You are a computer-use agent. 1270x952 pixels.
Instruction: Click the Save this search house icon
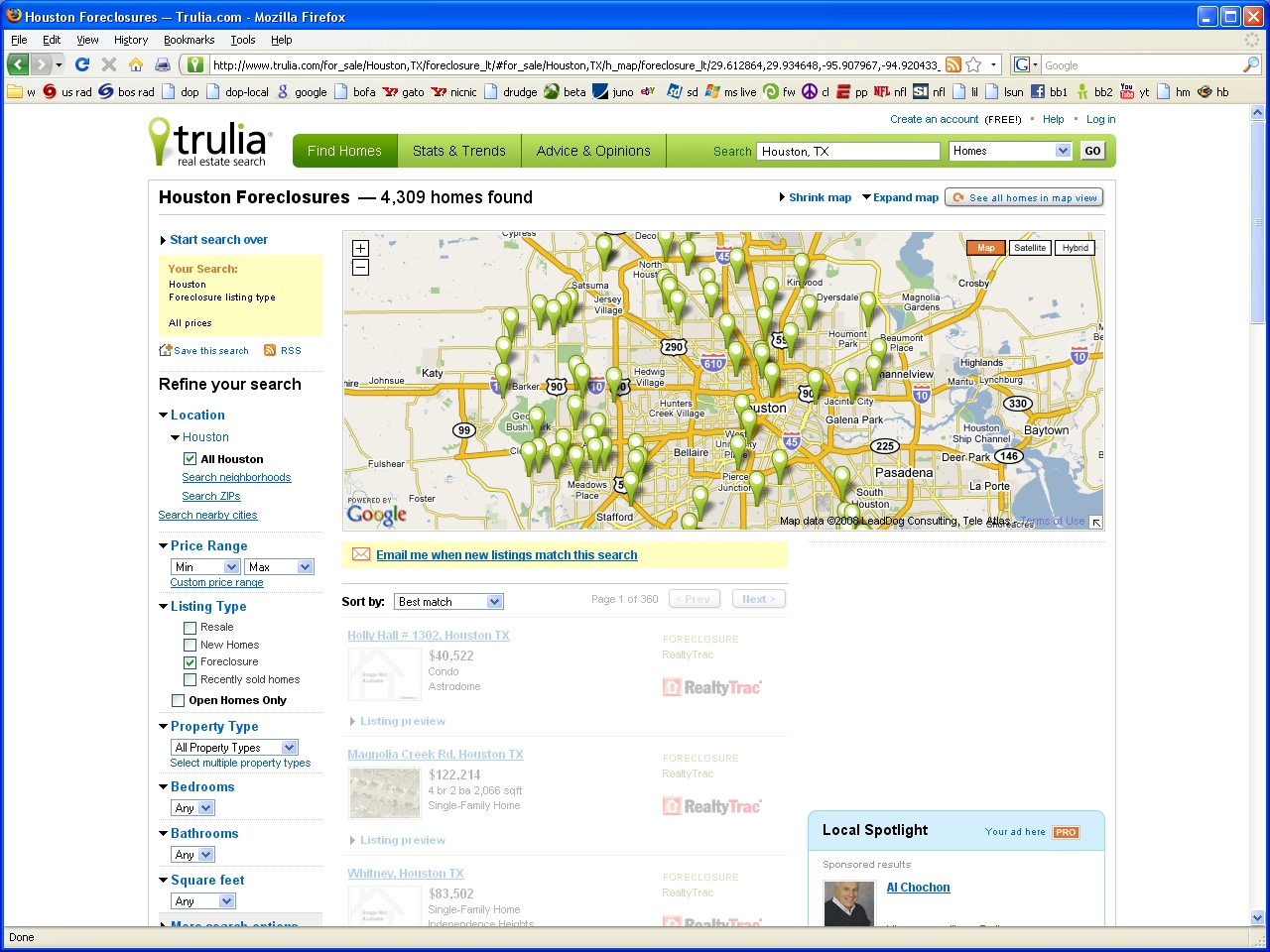(x=166, y=350)
